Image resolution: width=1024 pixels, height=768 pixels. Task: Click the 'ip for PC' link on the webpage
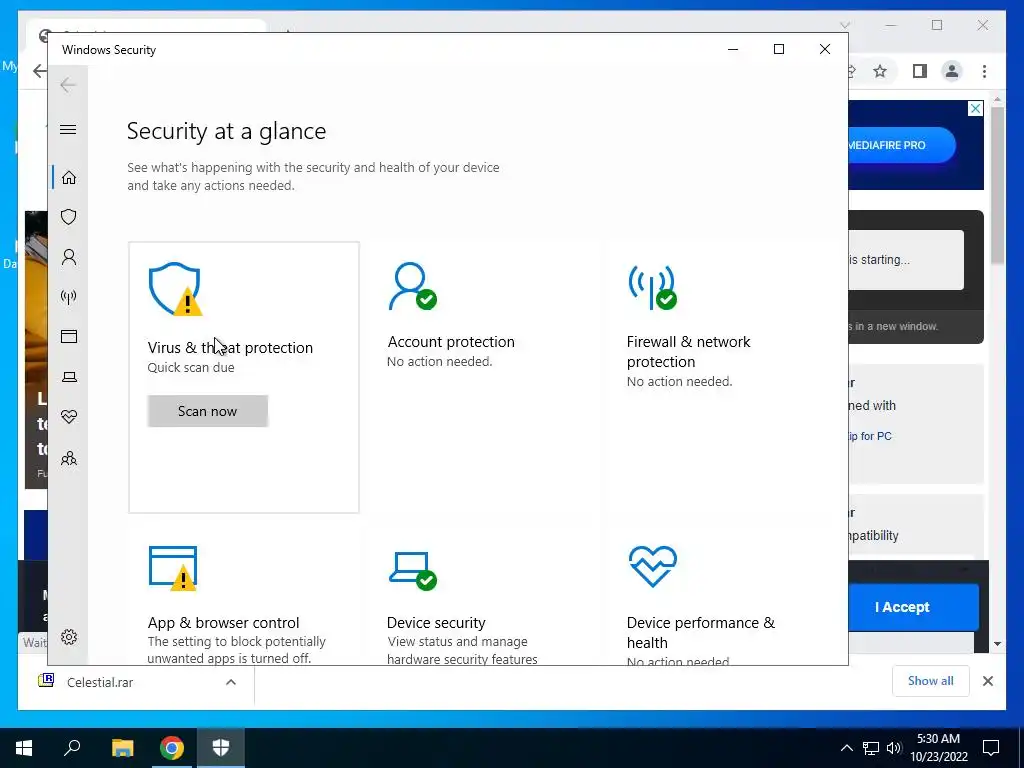[x=870, y=436]
